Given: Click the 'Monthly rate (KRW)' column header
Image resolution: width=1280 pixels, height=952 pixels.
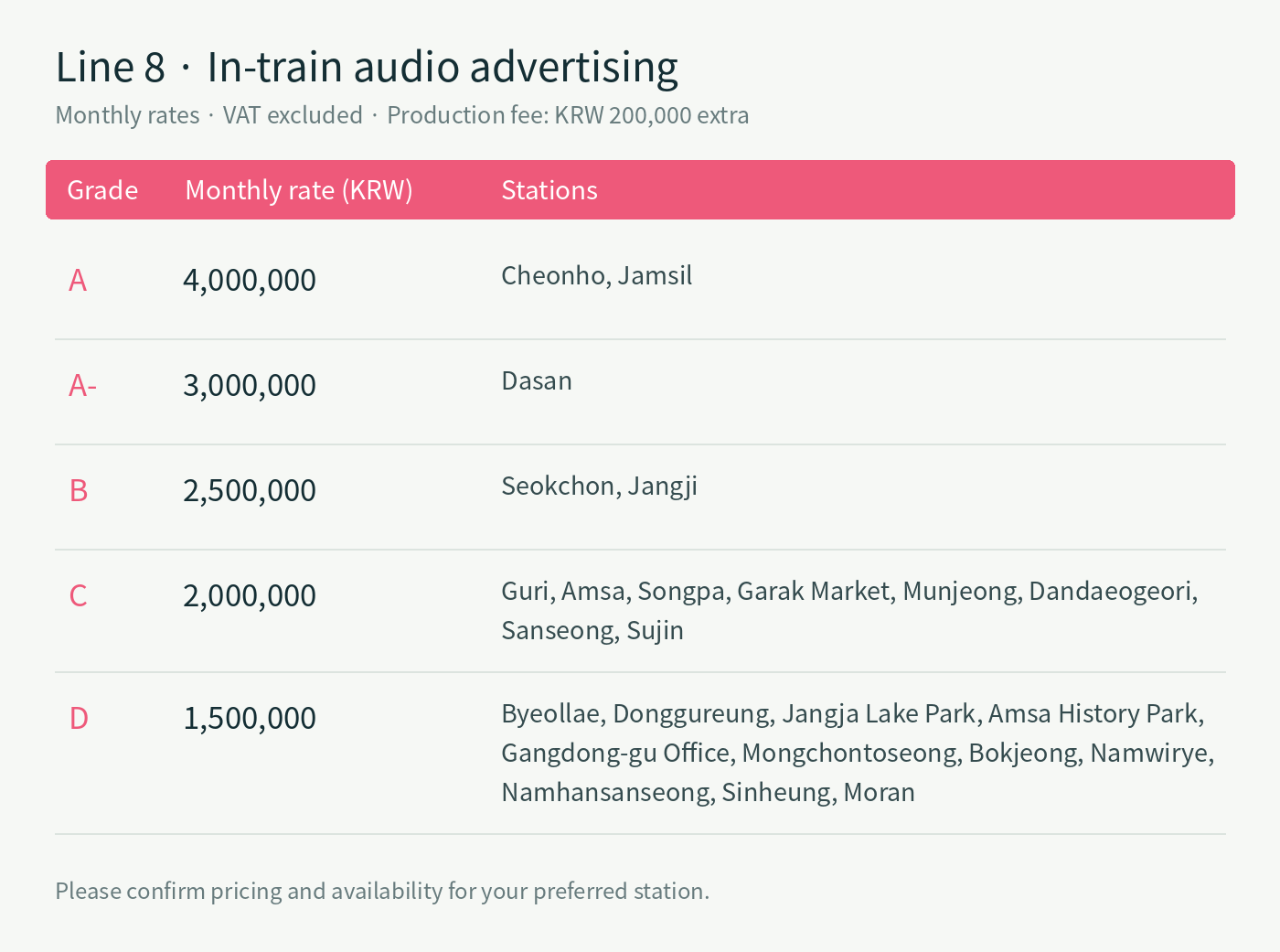Looking at the screenshot, I should [299, 190].
